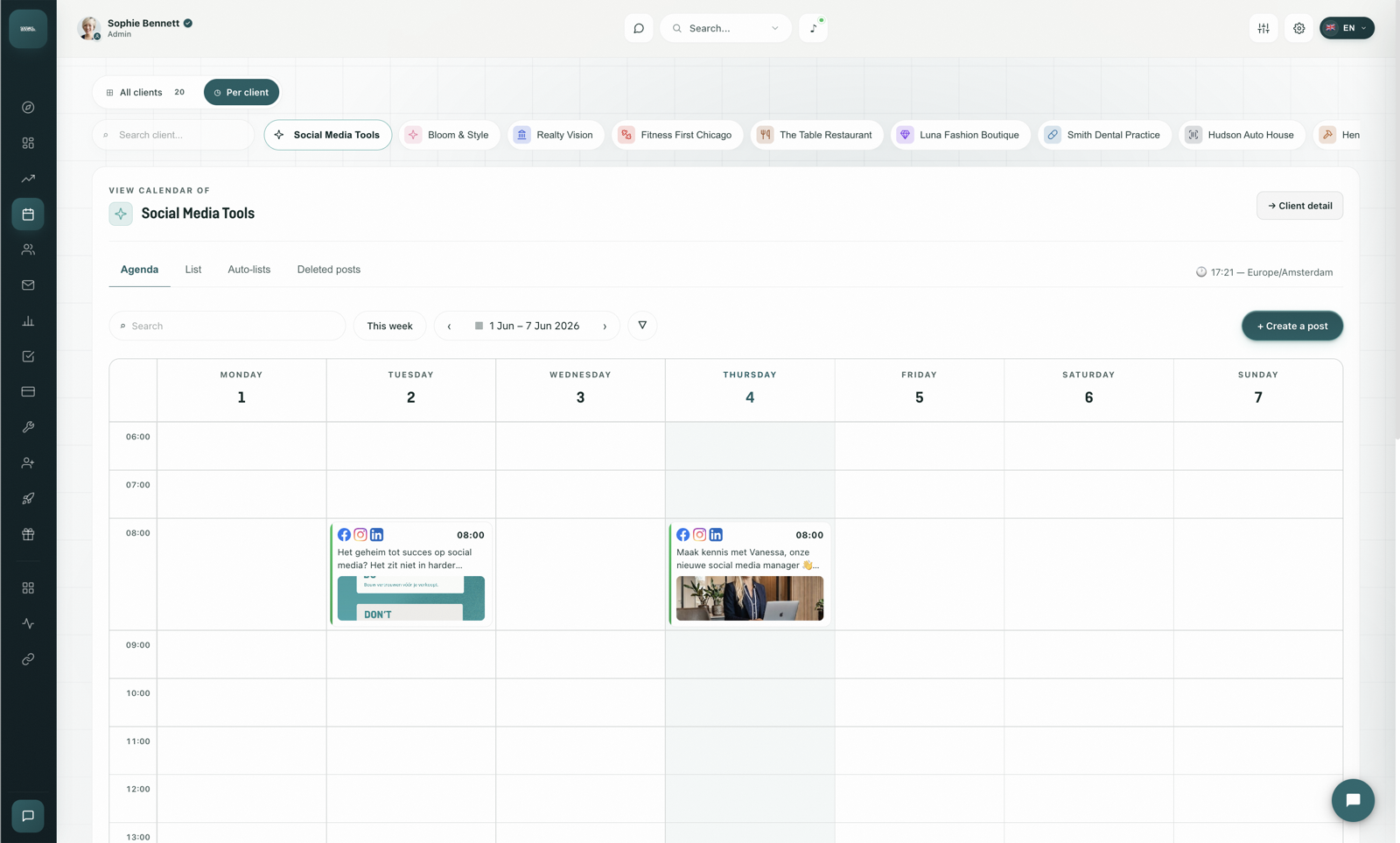Select the Luna Fashion Boutique client chip
The height and width of the screenshot is (843, 1400).
[961, 135]
